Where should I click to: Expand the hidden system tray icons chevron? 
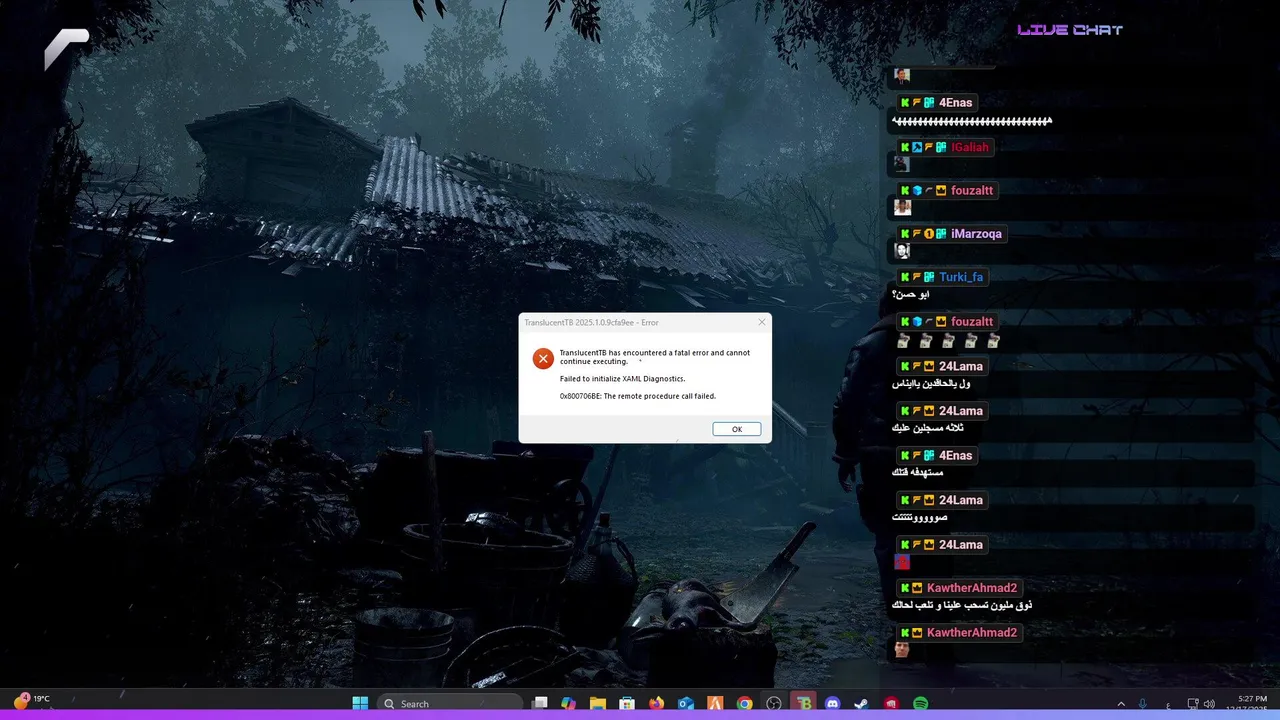tap(1121, 704)
